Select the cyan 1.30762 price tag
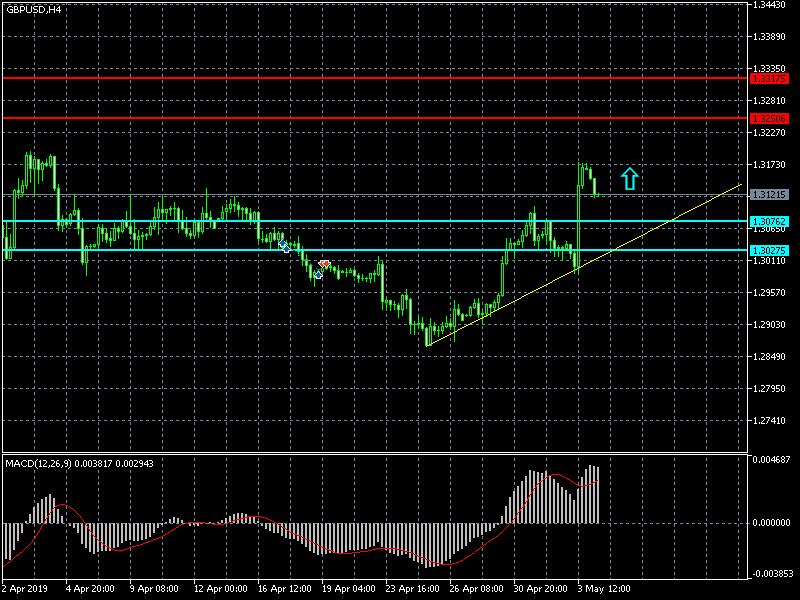This screenshot has height=600, width=800. 768,221
